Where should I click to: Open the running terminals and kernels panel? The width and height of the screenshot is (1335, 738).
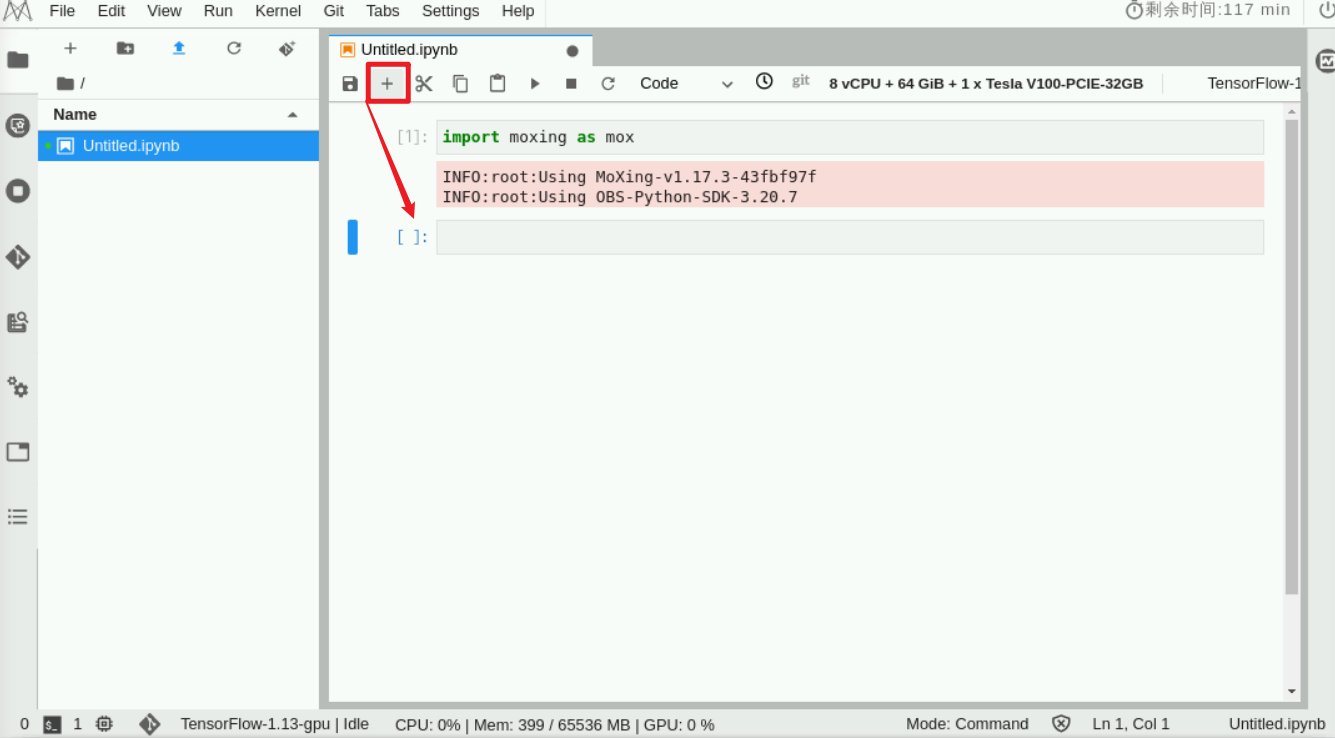pos(18,191)
